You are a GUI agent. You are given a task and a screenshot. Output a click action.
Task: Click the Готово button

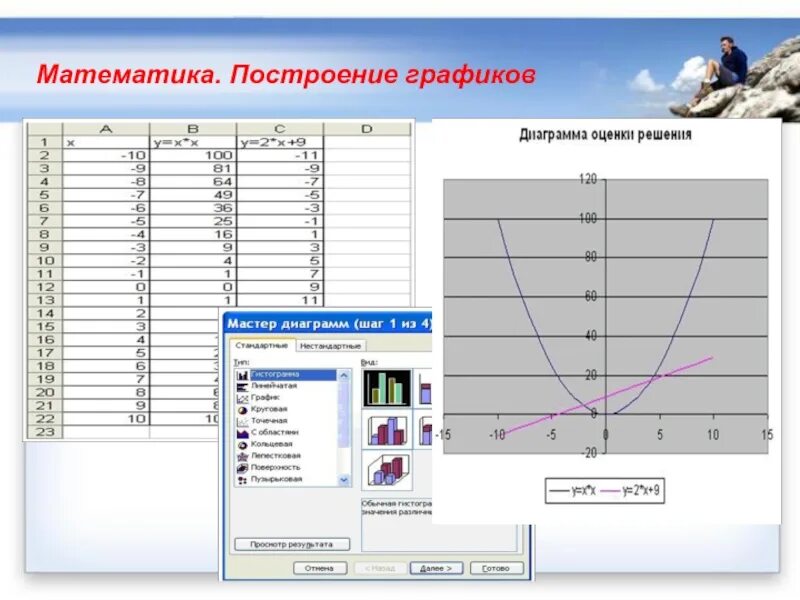[496, 568]
